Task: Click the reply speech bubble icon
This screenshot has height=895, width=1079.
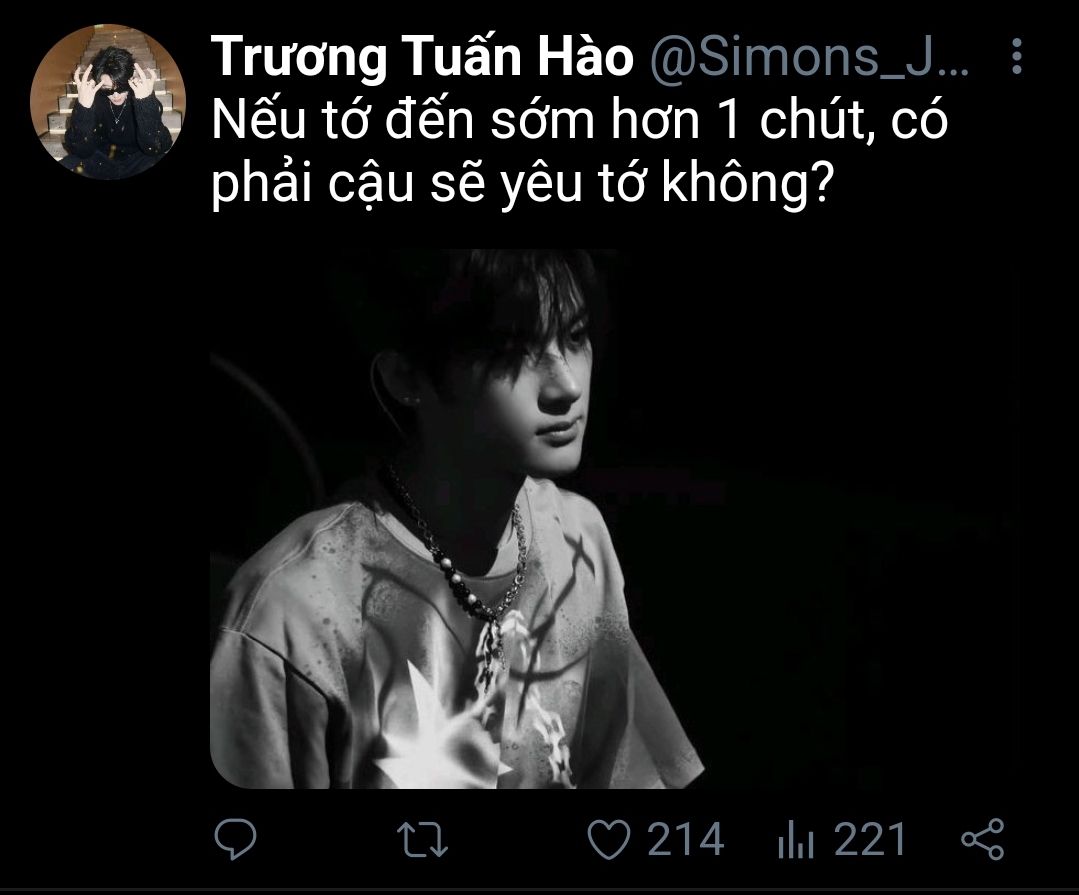Action: (x=235, y=839)
